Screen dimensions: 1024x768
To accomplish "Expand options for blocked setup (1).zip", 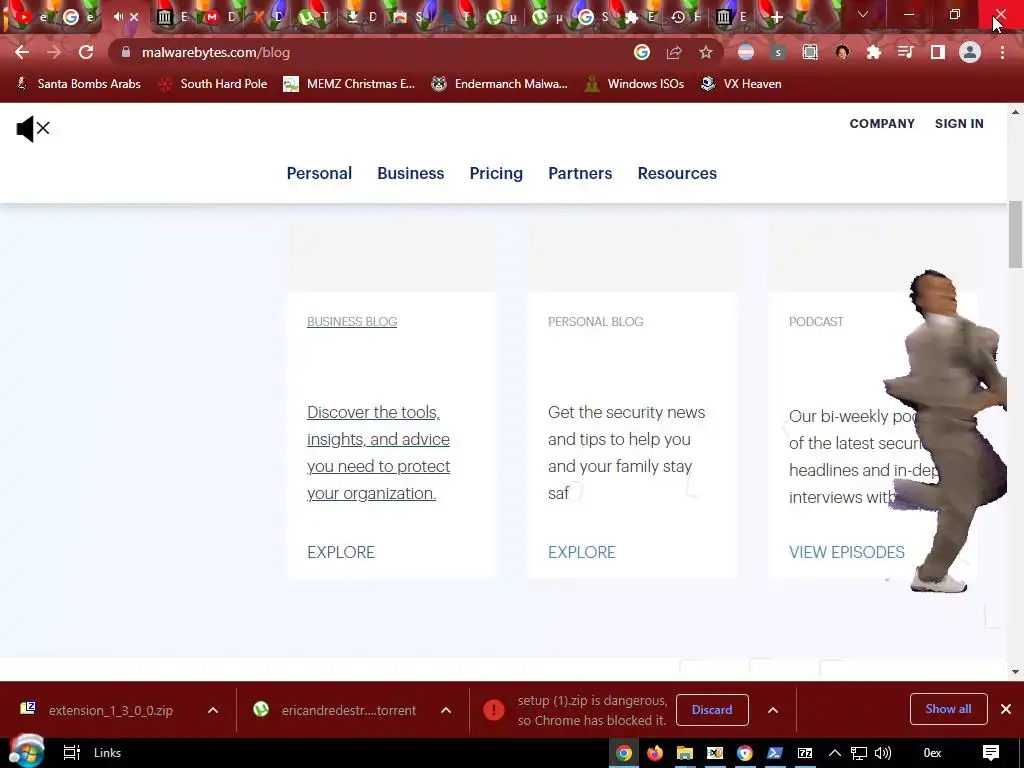I will pyautogui.click(x=773, y=710).
